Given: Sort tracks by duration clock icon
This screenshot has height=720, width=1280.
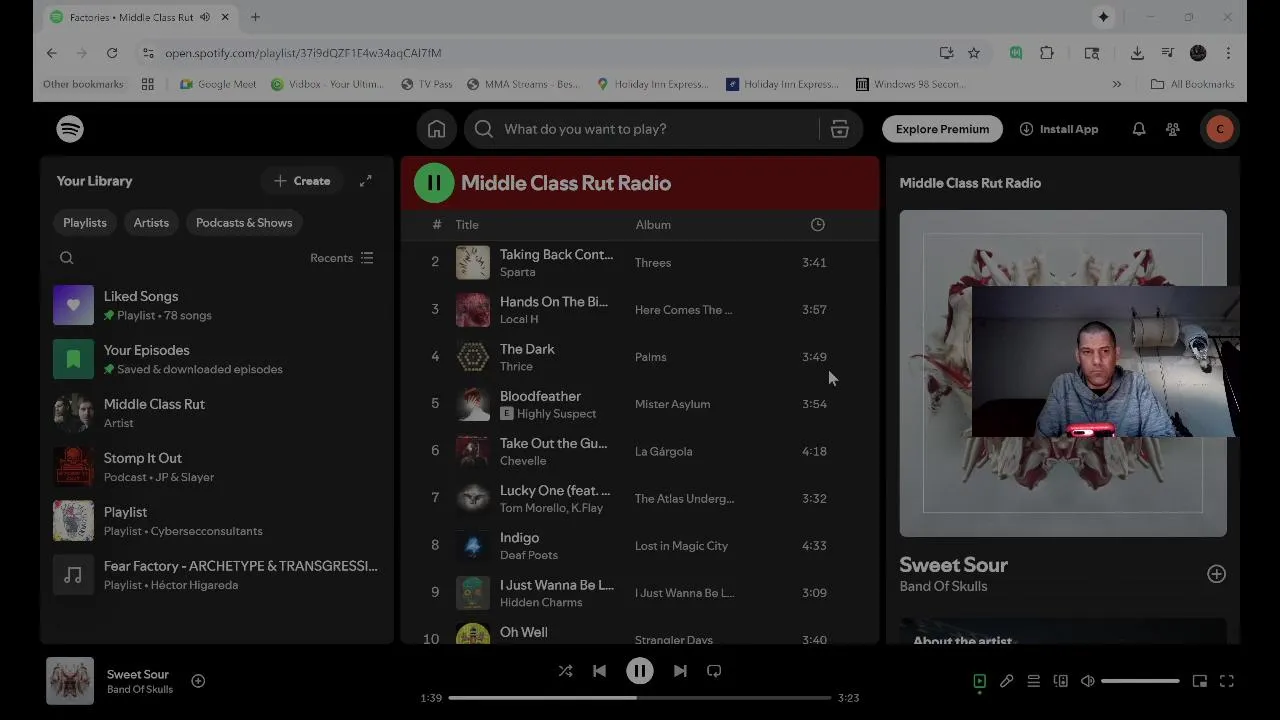Looking at the screenshot, I should click(817, 225).
